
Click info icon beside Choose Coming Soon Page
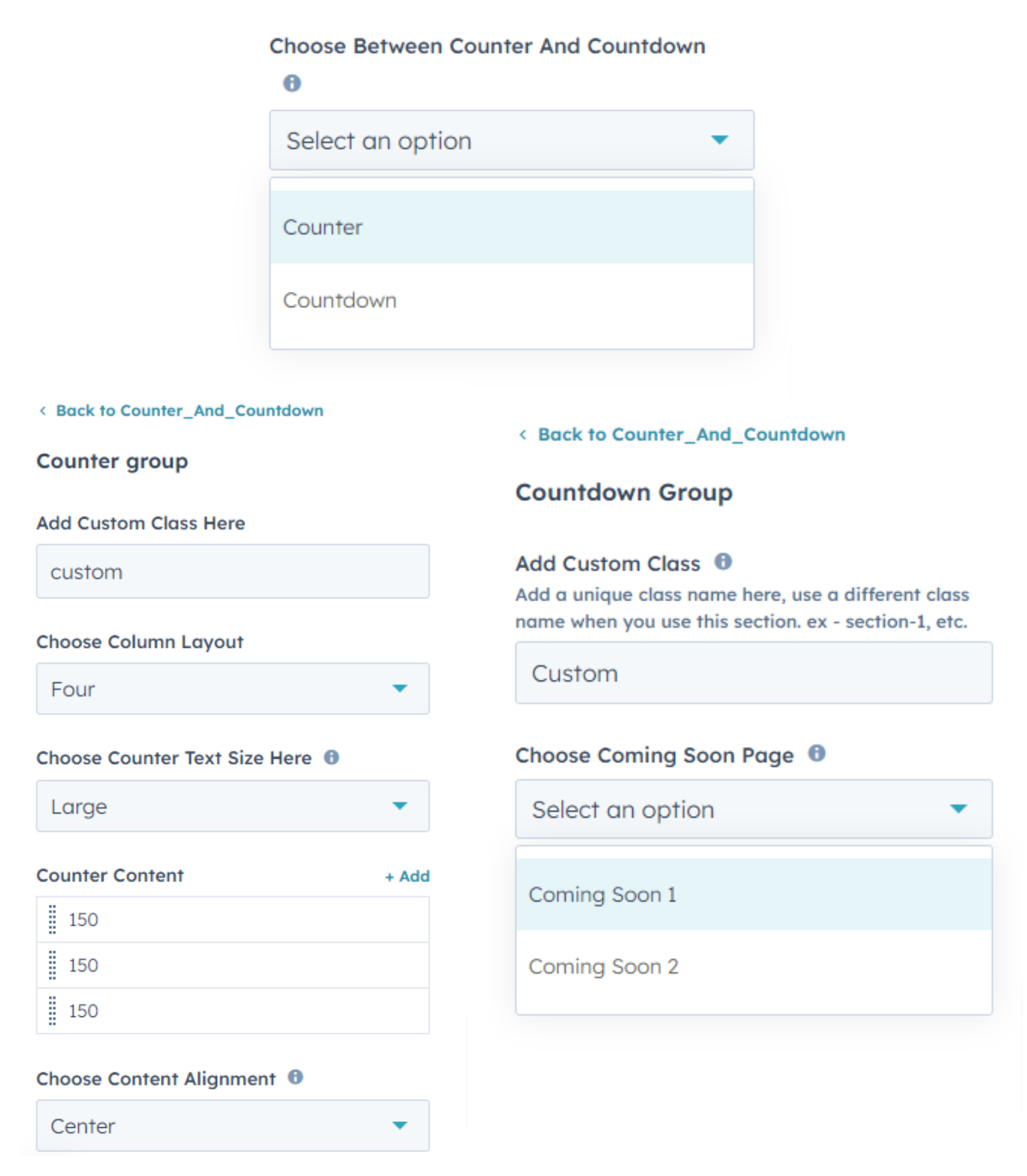click(817, 753)
